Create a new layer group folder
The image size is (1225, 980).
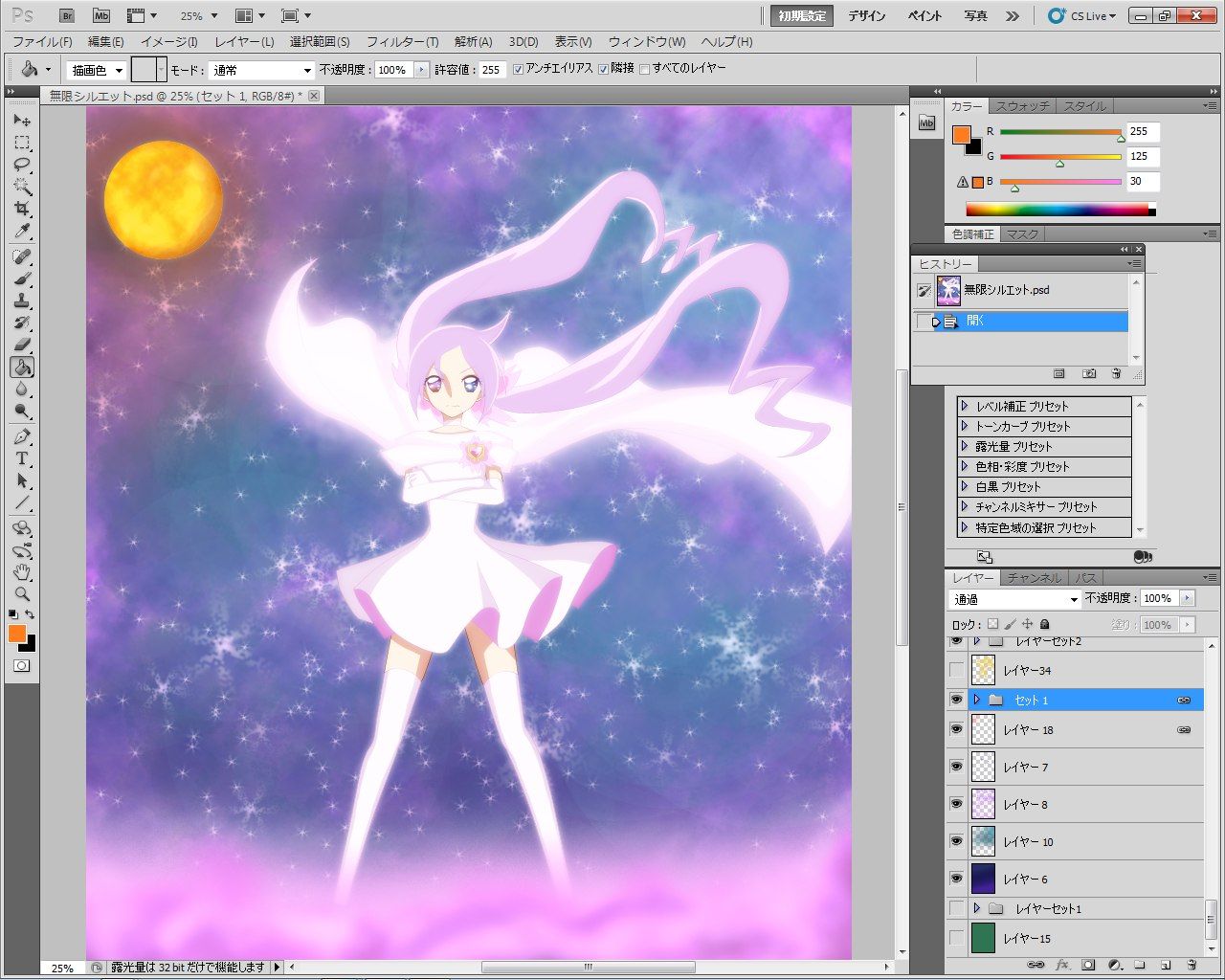coord(1140,966)
